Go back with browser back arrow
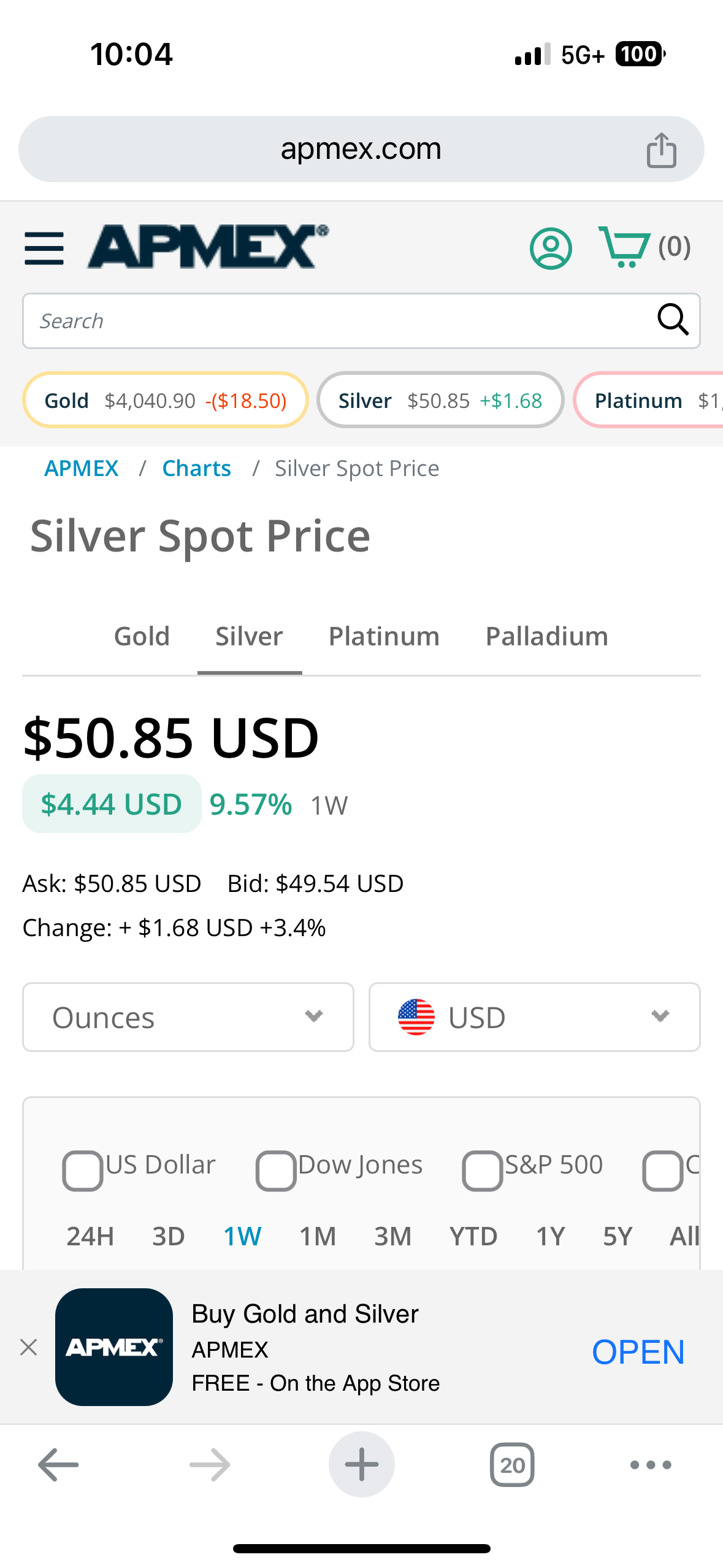 coord(58,1464)
